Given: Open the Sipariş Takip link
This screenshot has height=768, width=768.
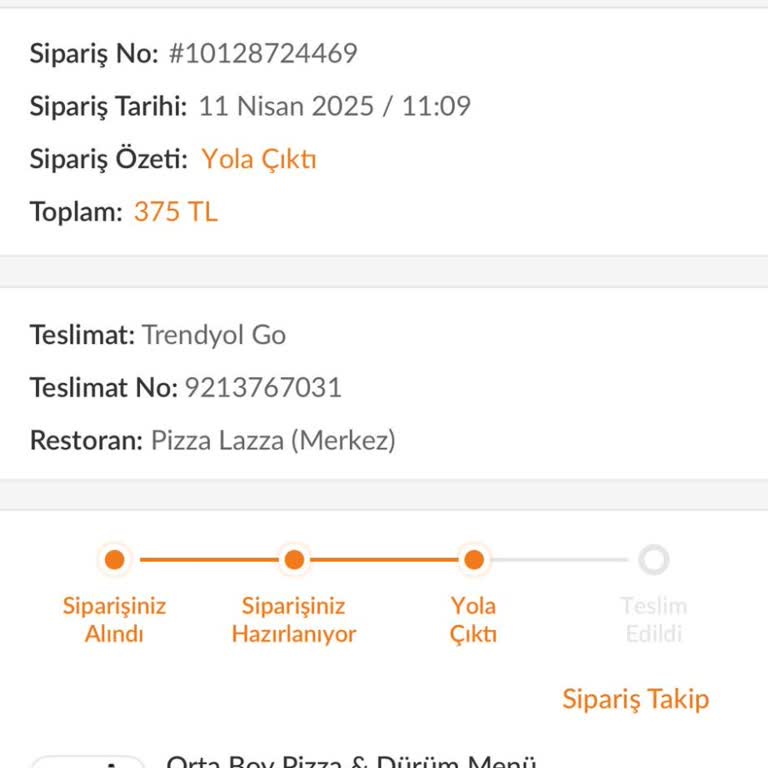Looking at the screenshot, I should tap(635, 698).
